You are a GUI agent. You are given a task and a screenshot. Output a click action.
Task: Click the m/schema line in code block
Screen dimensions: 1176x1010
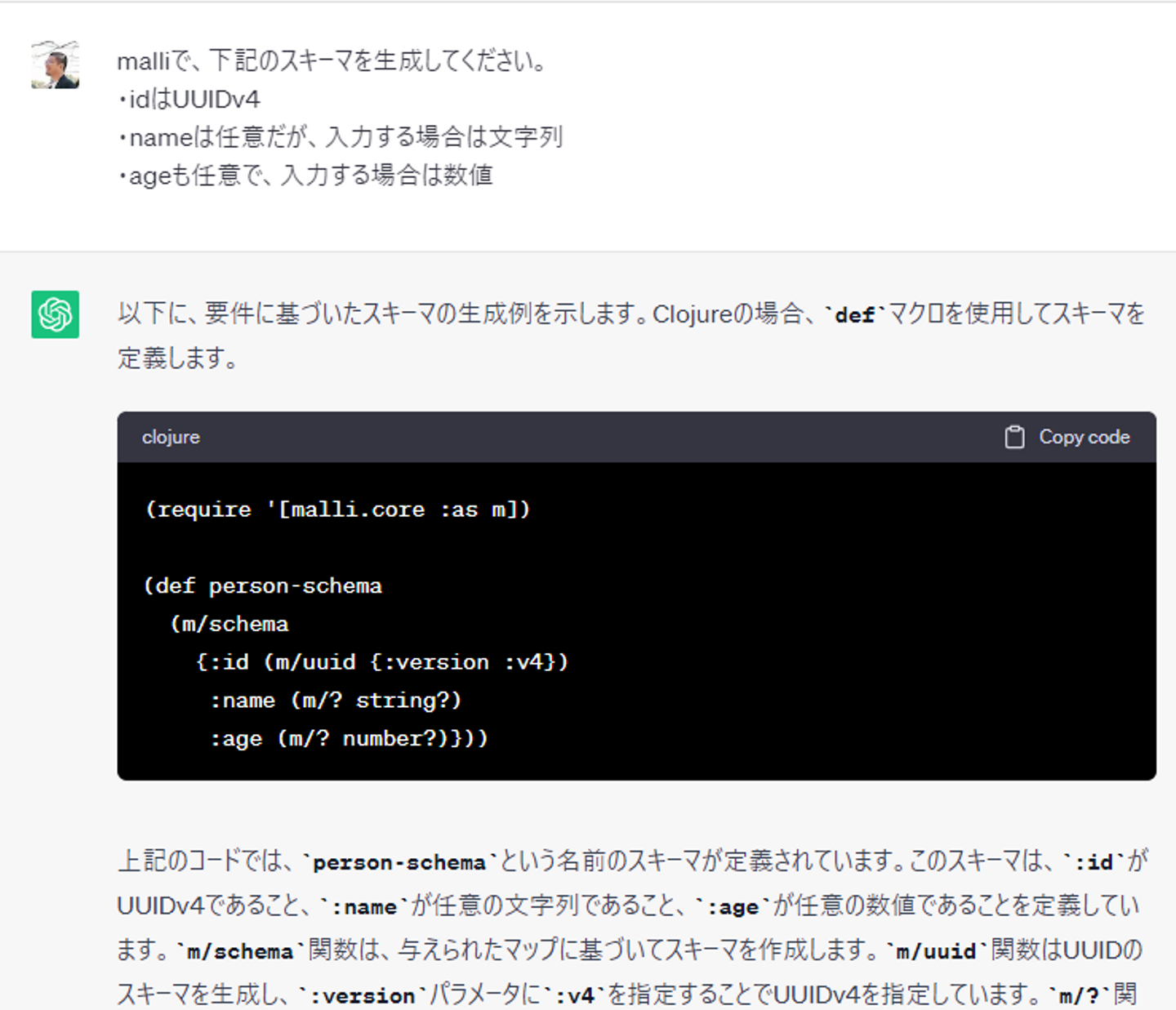230,625
